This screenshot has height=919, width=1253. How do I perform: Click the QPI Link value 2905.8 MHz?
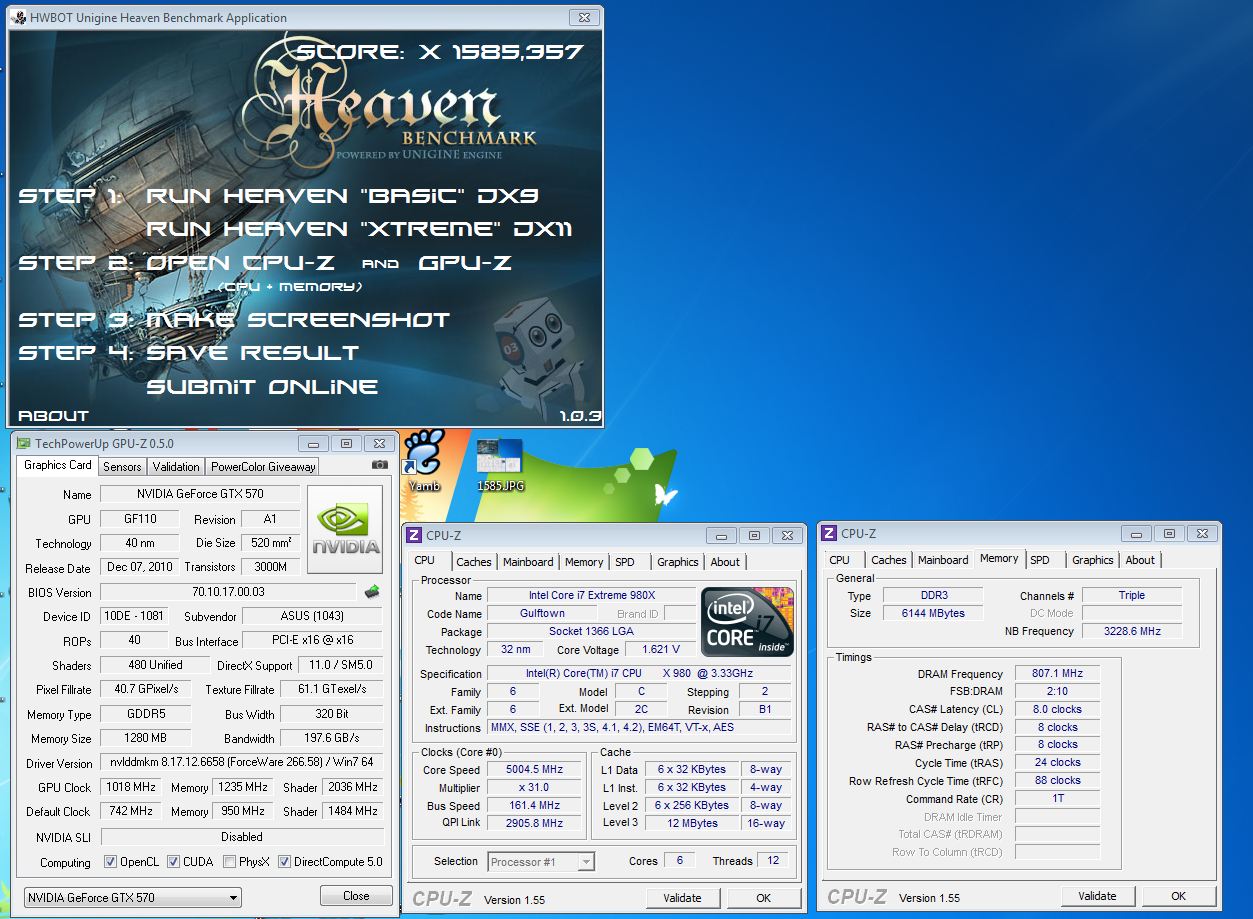point(535,823)
